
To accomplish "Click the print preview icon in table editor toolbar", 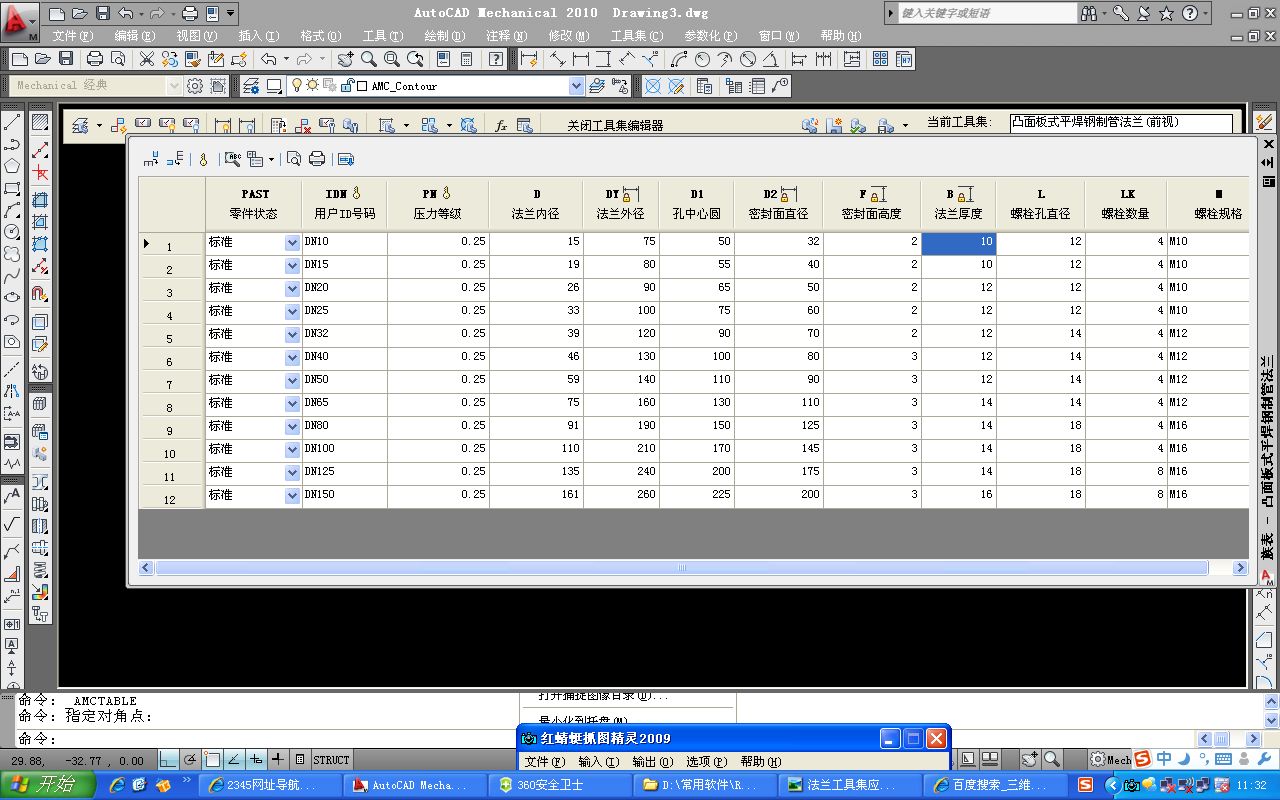I will 294,159.
